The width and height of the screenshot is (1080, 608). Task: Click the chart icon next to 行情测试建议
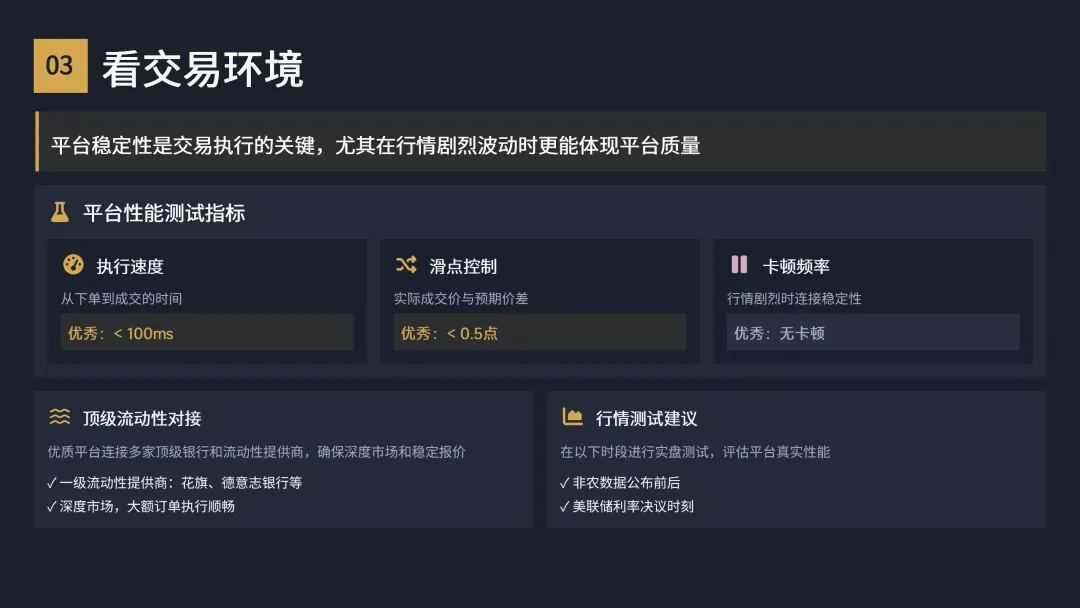(x=573, y=417)
